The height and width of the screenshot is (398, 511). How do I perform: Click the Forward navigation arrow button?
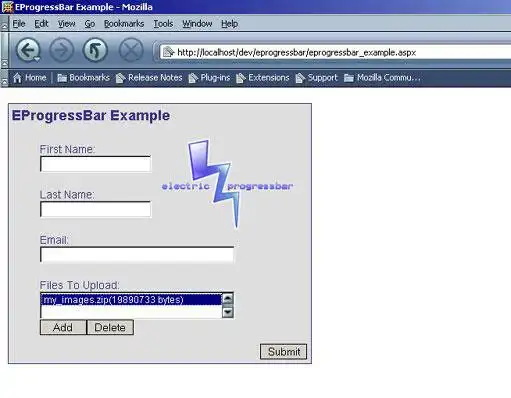pyautogui.click(x=61, y=50)
